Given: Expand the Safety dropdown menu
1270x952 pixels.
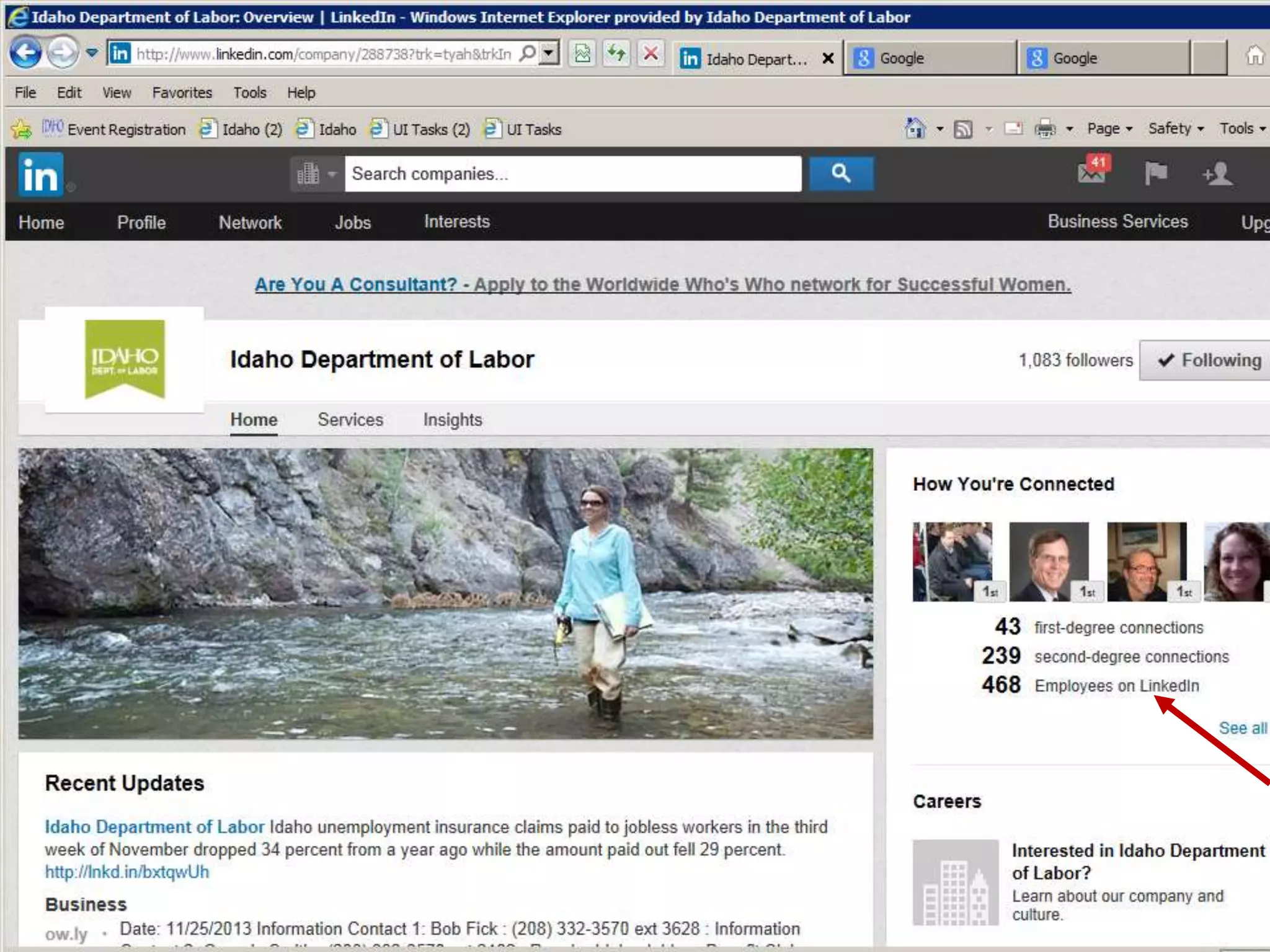Looking at the screenshot, I should click(1176, 129).
